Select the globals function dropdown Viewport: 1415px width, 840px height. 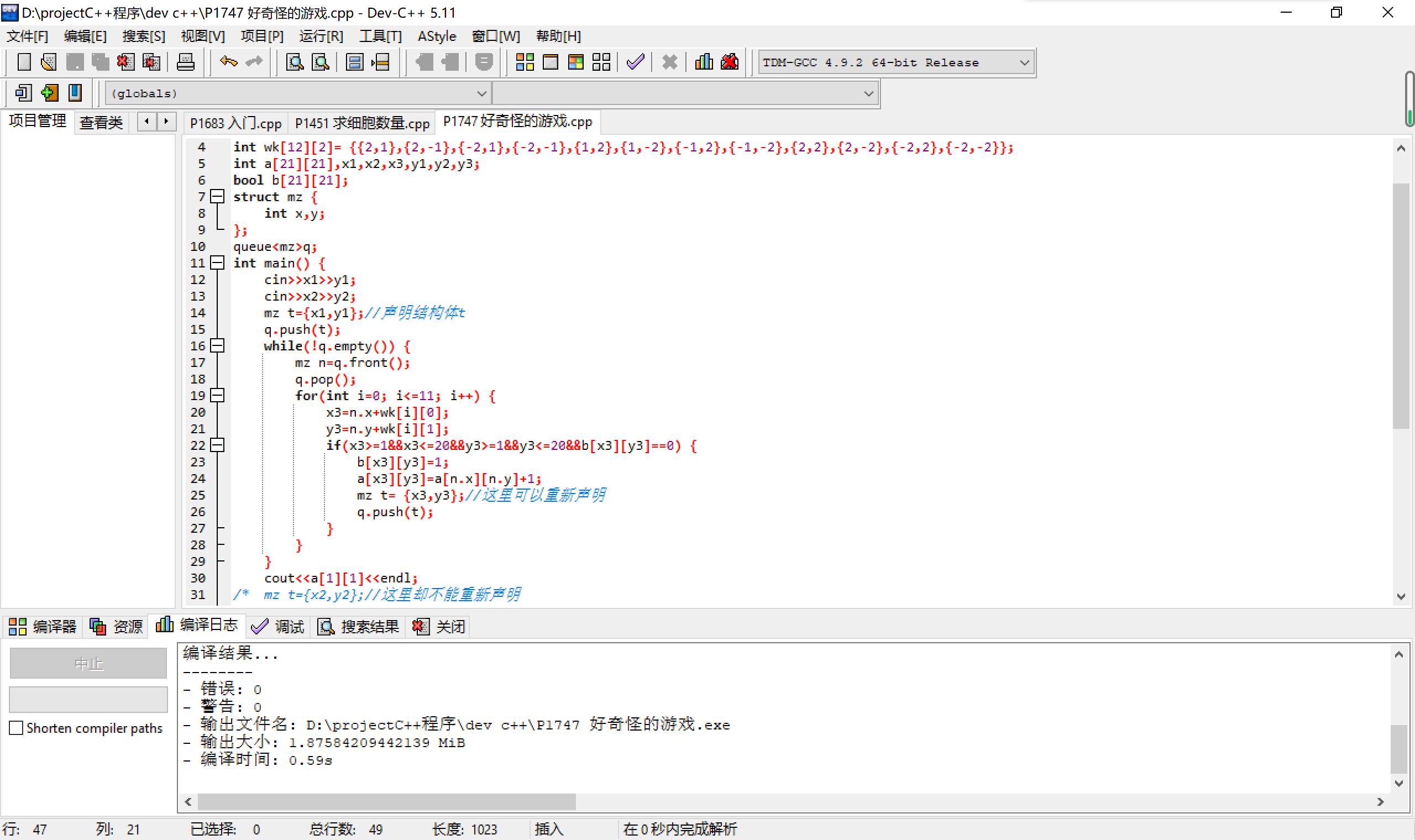(x=296, y=93)
